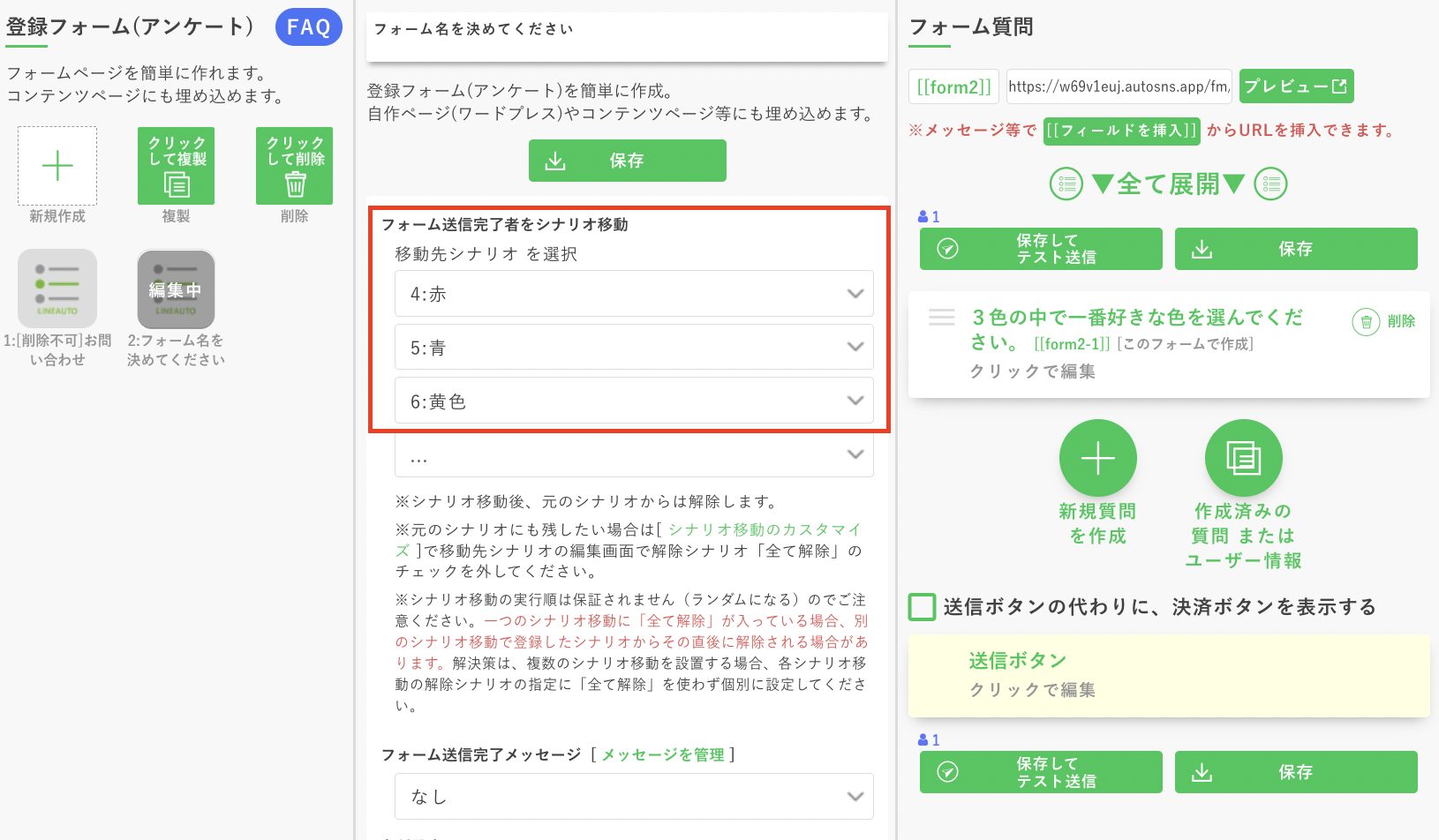Viewport: 1439px width, 840px height.
Task: Open the 4:赤 scenario dropdown
Action: 633,293
